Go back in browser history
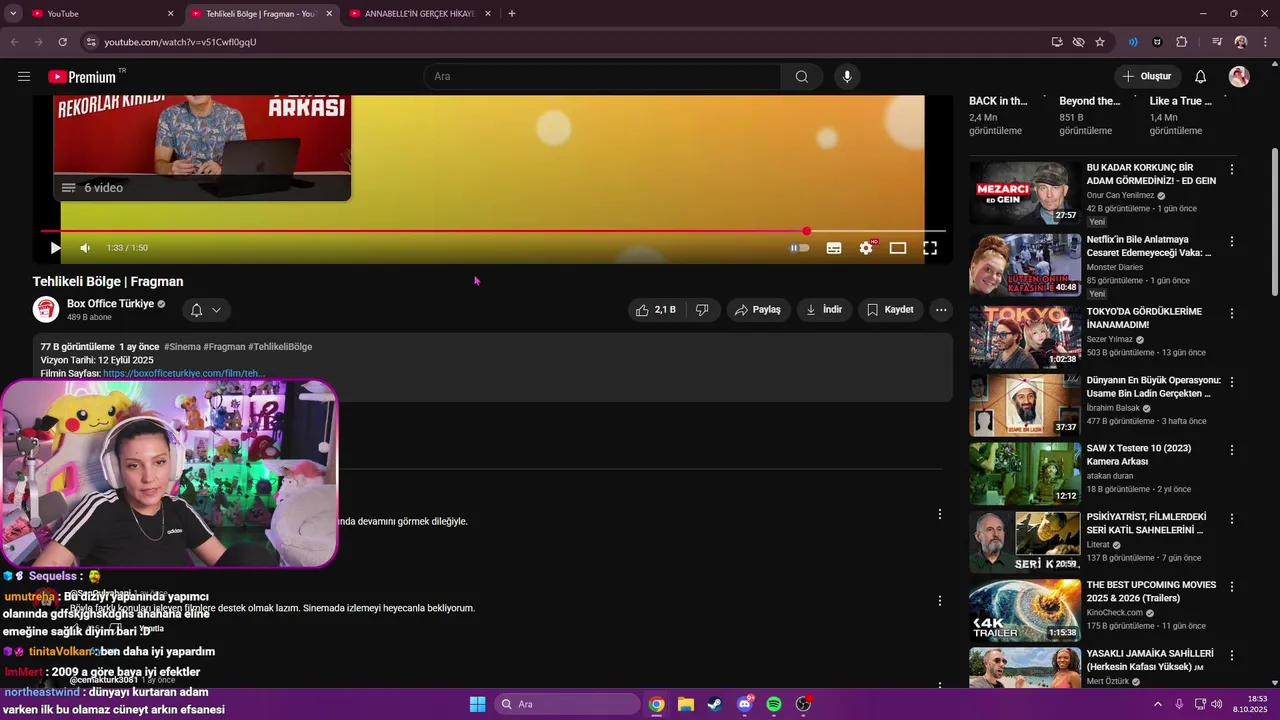The height and width of the screenshot is (720, 1280). coord(15,42)
